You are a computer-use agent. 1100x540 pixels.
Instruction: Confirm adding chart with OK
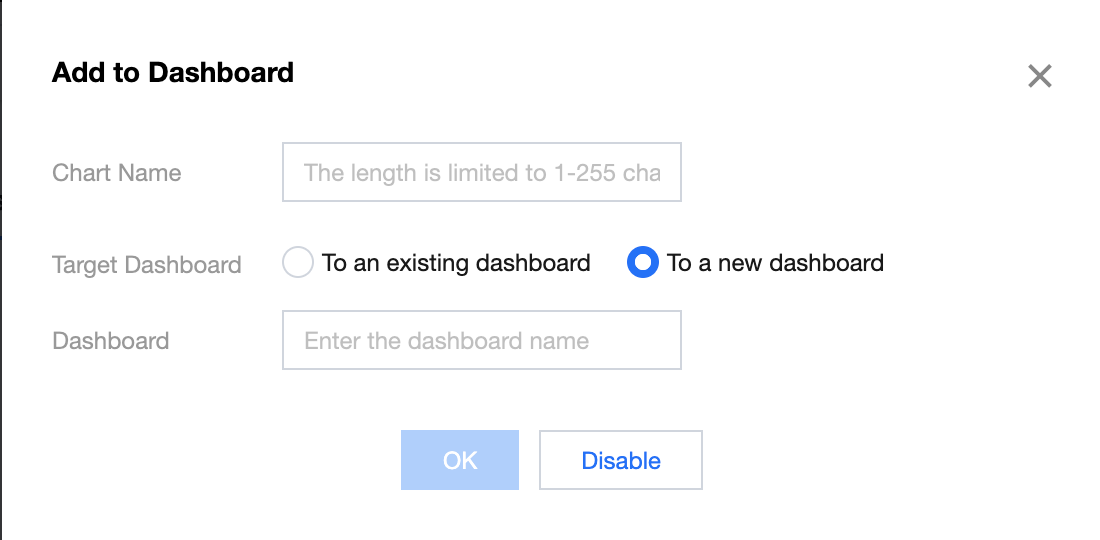(459, 460)
